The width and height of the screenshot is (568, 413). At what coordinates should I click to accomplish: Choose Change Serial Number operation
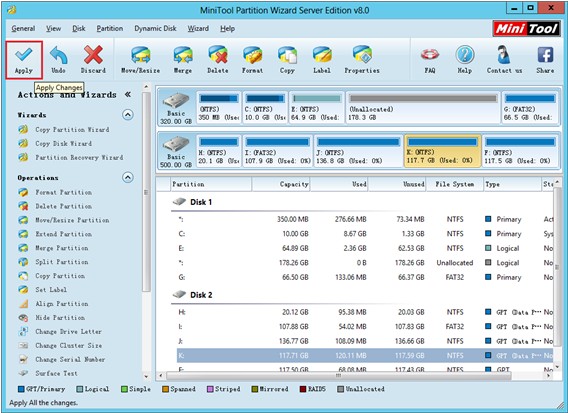(70, 360)
